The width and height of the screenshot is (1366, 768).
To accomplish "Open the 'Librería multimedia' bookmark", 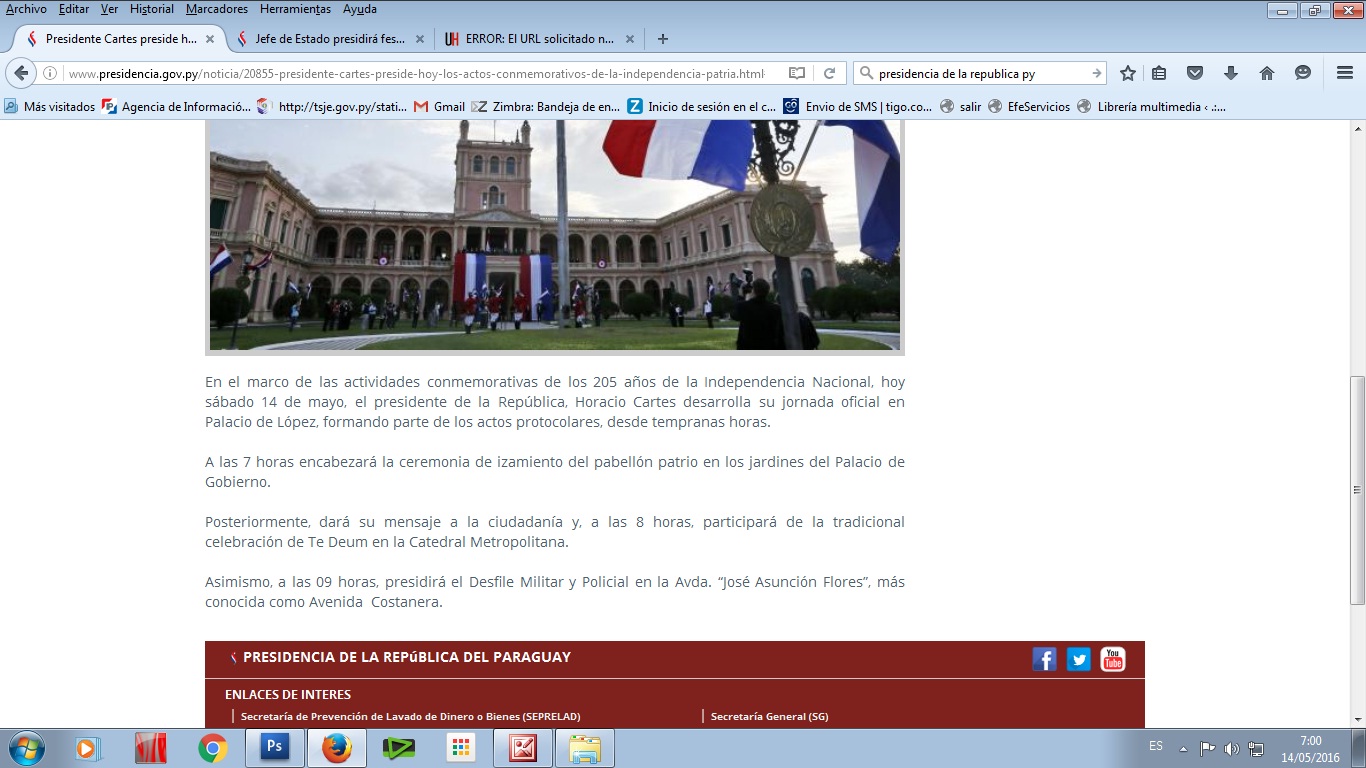I will tap(1151, 106).
